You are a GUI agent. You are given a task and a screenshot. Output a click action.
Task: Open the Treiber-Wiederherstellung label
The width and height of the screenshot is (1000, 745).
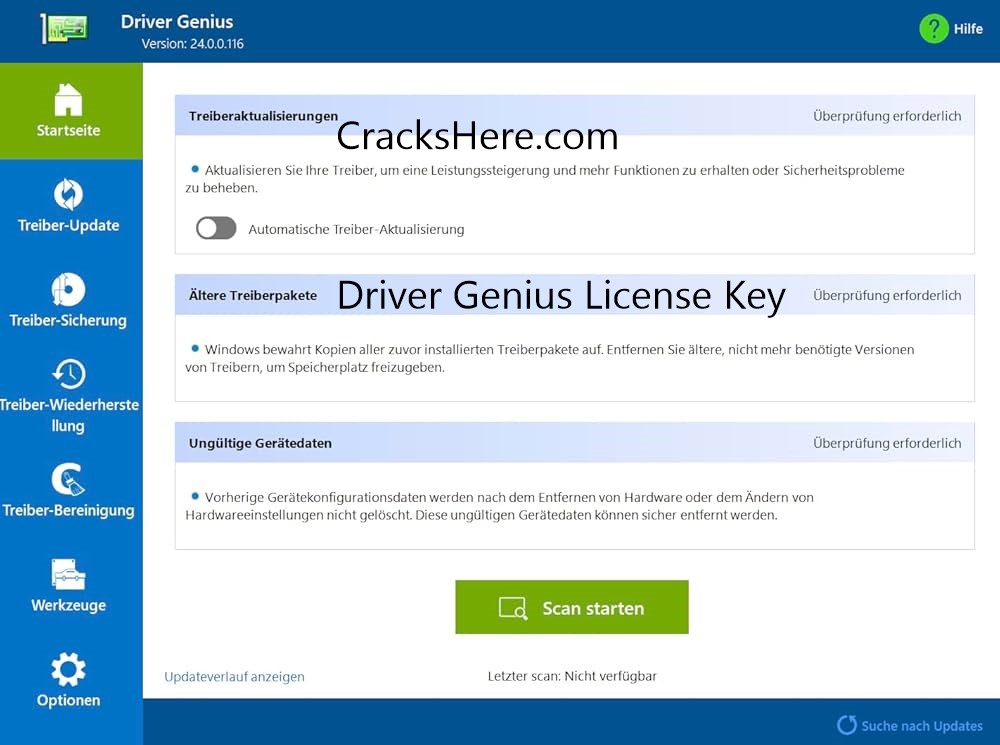69,415
